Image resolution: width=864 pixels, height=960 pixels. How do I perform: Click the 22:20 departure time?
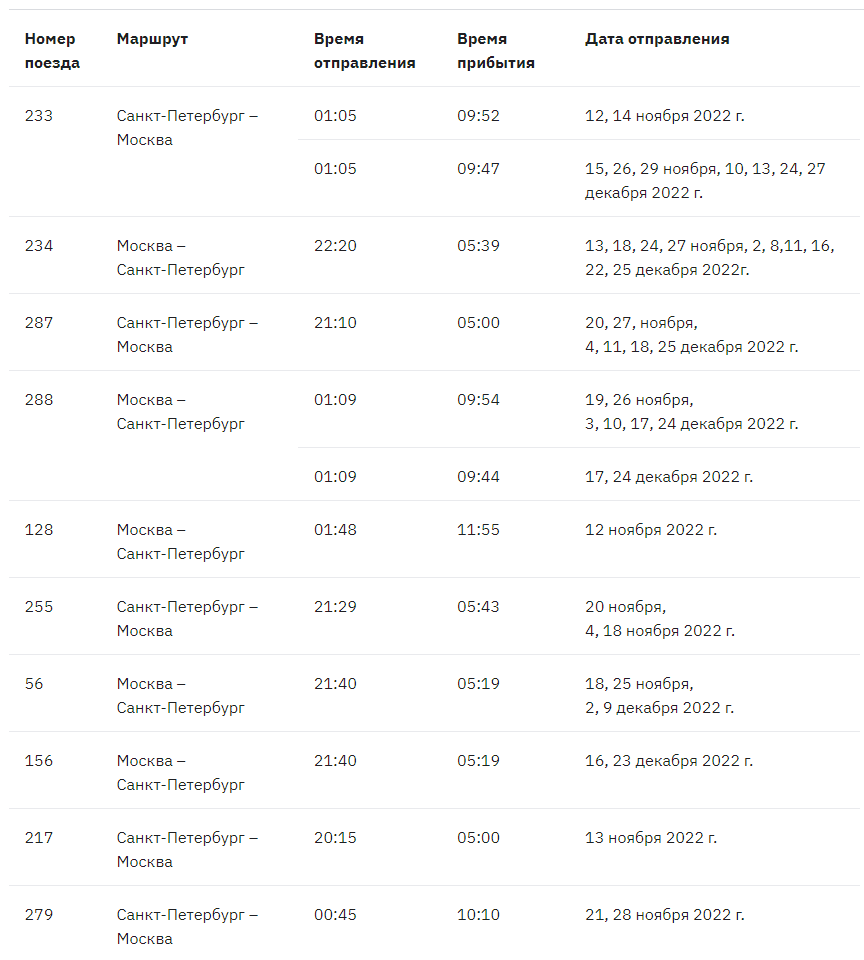(x=335, y=246)
